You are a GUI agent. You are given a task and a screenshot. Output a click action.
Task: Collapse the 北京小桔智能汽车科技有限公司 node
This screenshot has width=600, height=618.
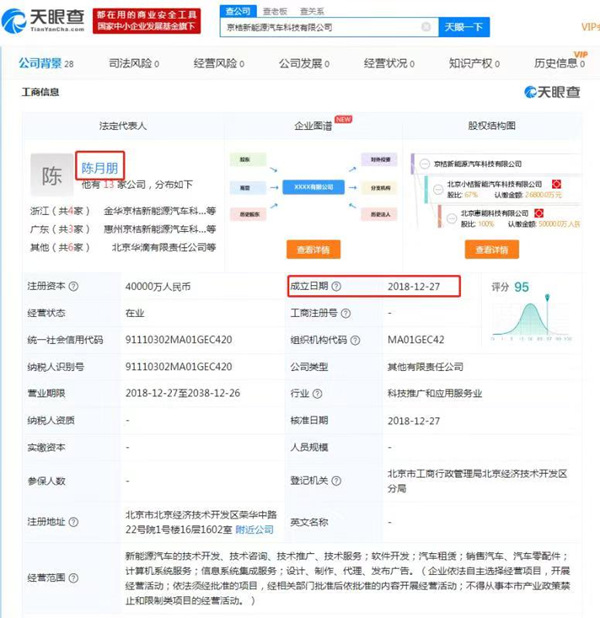[438, 190]
